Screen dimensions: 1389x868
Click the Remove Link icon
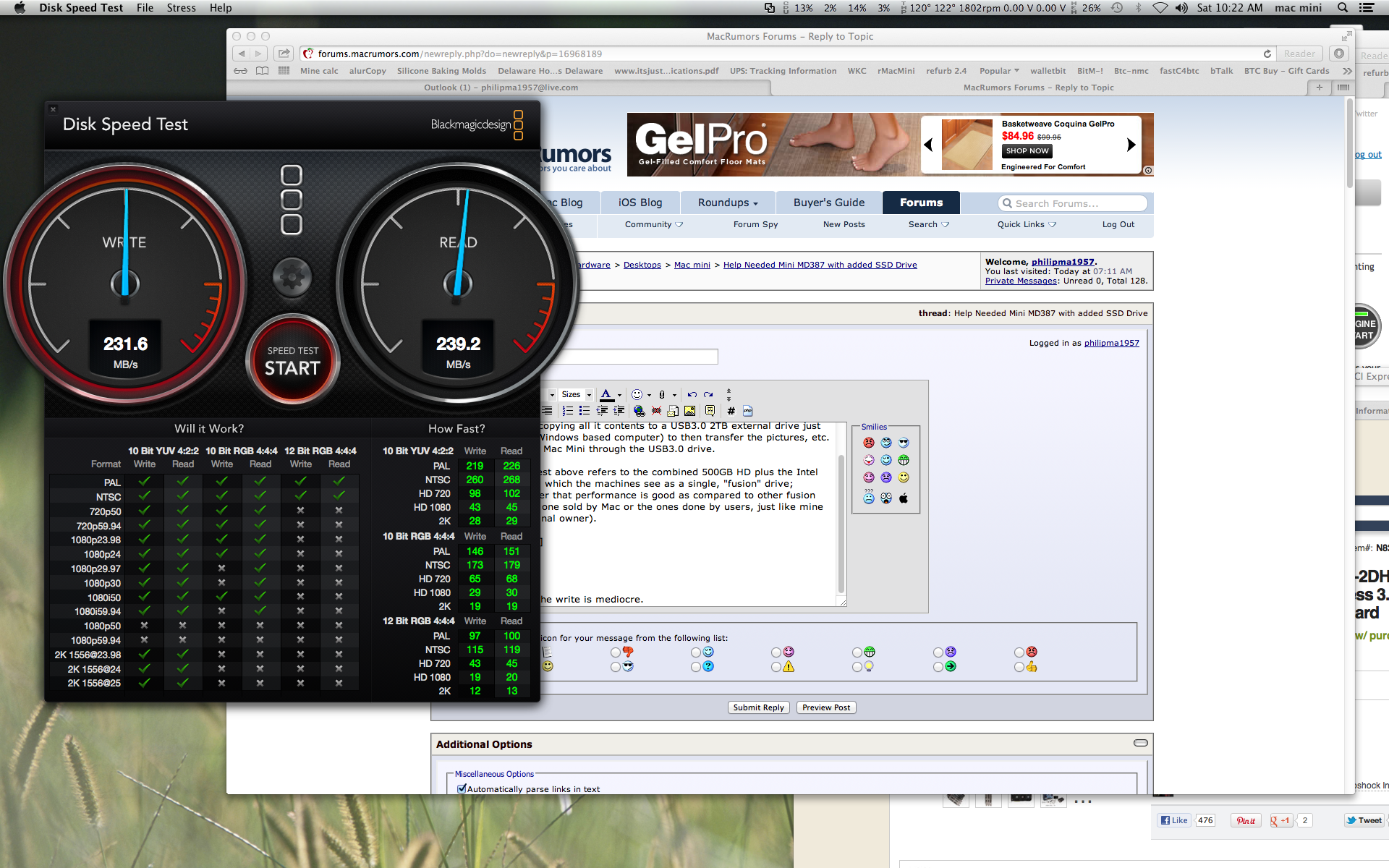point(656,411)
